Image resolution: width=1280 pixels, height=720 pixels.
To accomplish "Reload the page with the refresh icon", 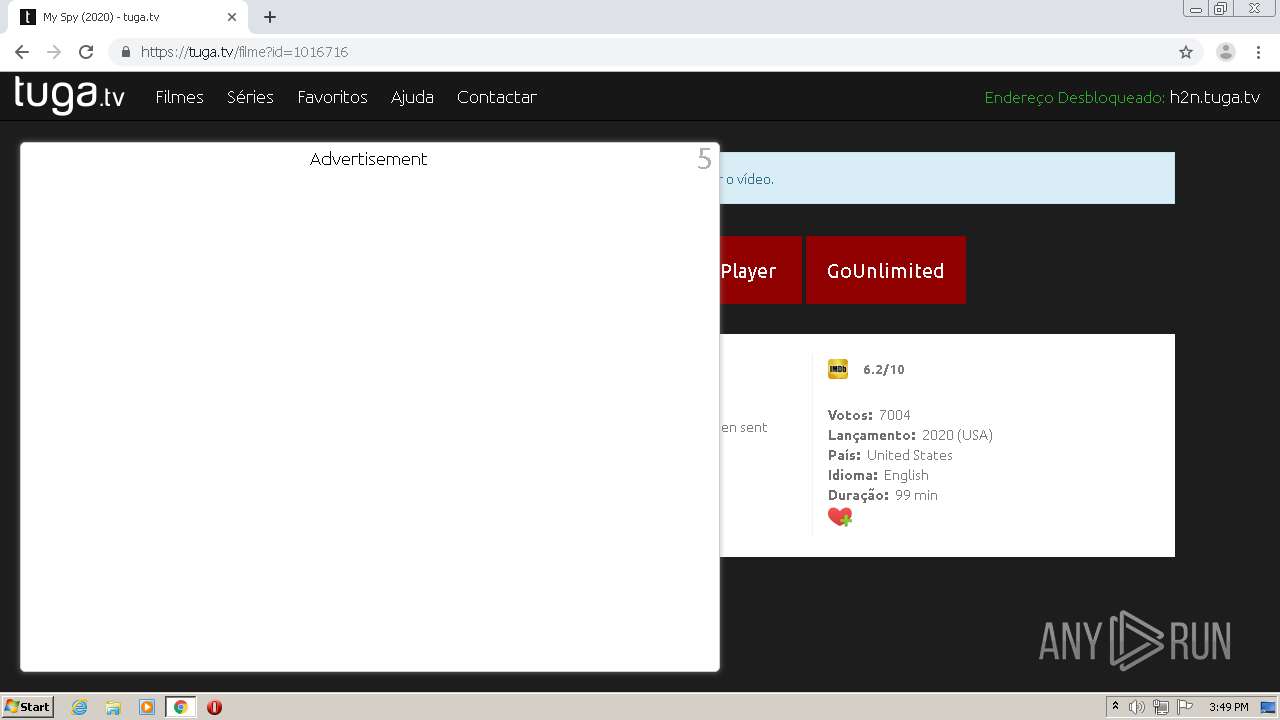I will tap(86, 52).
